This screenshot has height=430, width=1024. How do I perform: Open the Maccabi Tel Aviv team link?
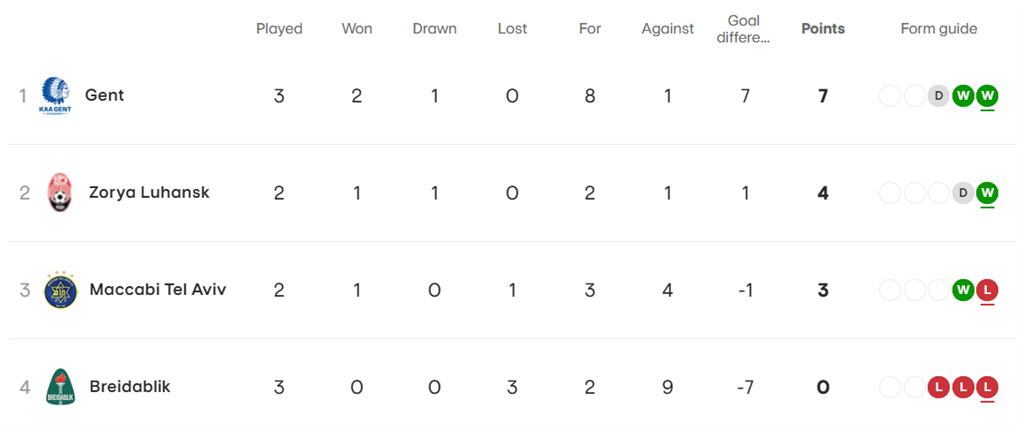pyautogui.click(x=158, y=290)
